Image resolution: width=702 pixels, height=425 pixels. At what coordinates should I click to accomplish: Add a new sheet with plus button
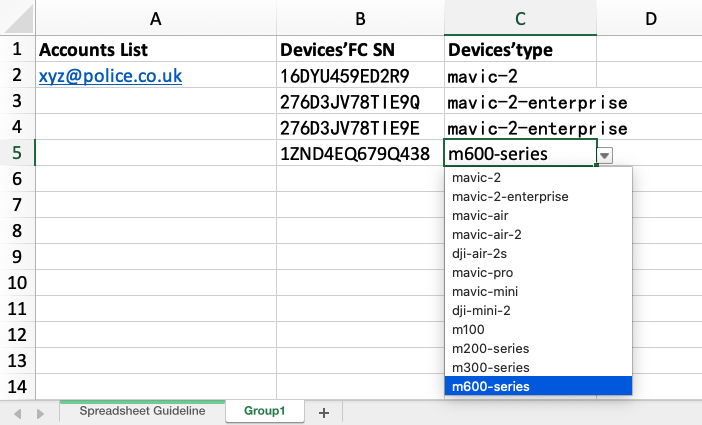[x=324, y=412]
